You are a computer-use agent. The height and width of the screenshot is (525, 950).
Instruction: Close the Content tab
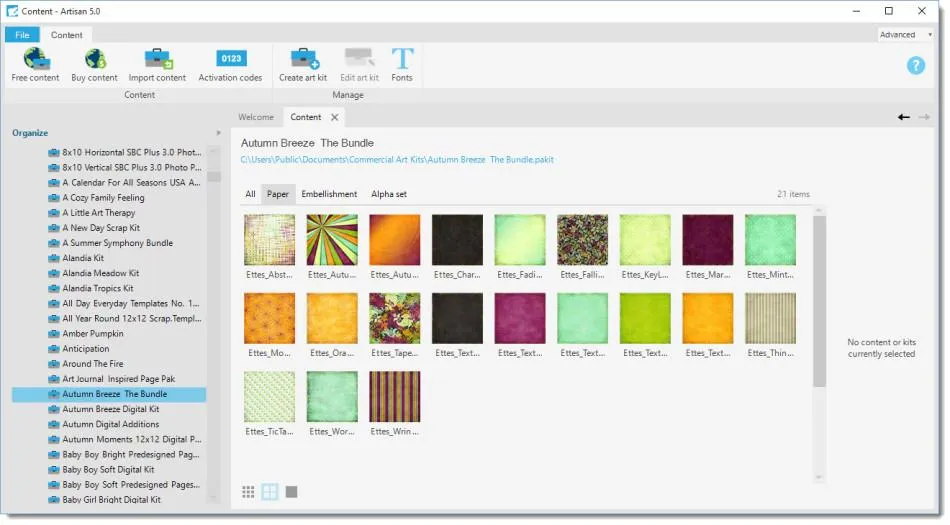334,117
